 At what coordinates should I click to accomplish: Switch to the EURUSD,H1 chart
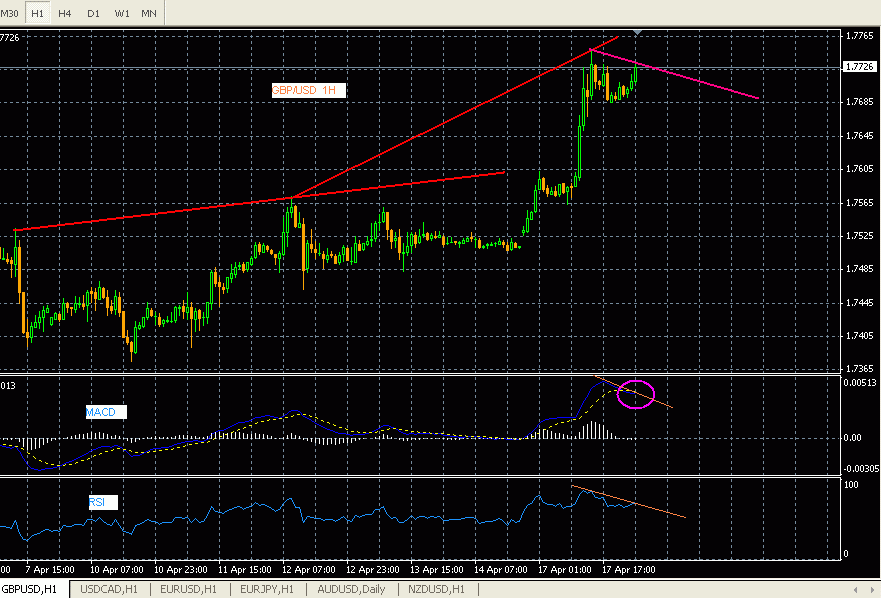point(187,589)
